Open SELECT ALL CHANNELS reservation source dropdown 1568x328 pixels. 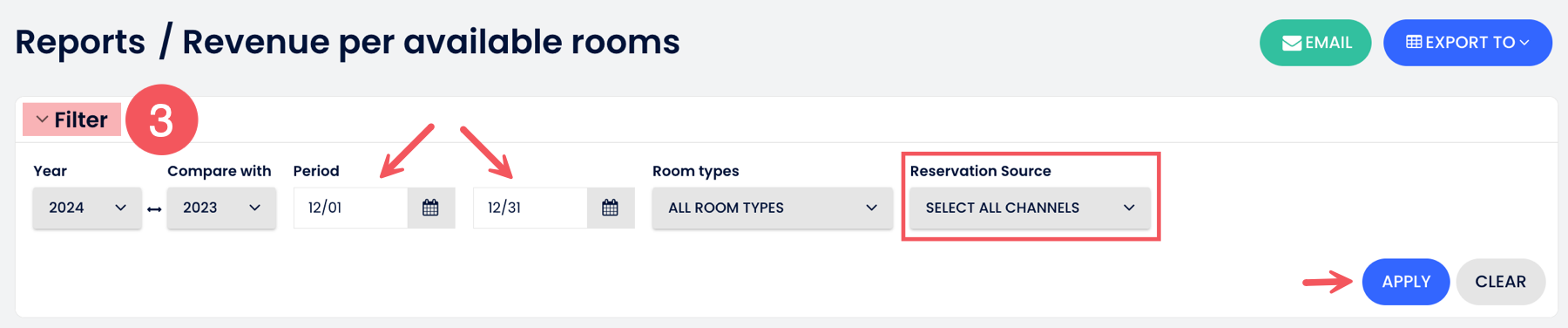pos(1030,208)
